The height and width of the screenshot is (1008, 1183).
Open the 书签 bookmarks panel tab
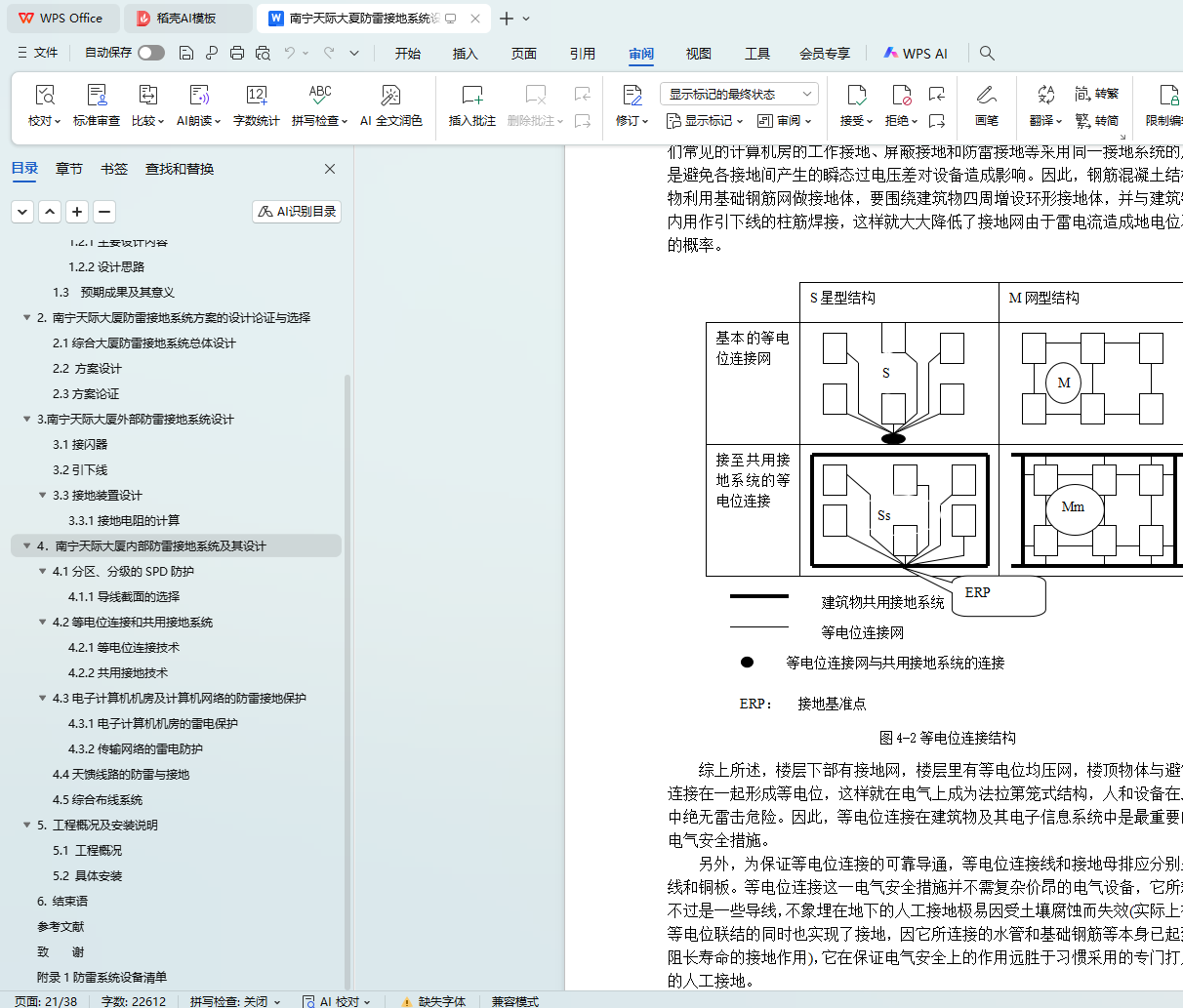[114, 169]
